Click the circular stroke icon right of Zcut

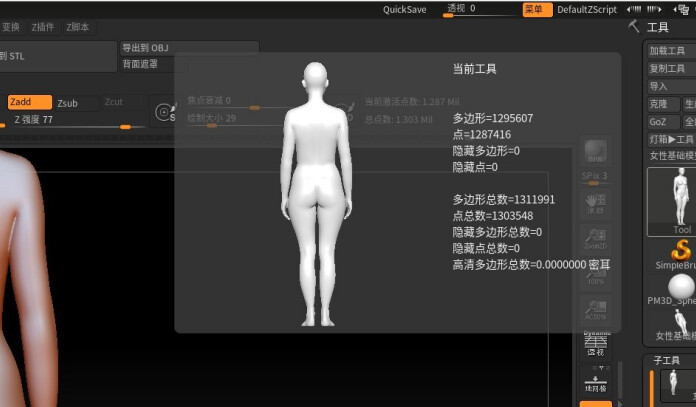(163, 112)
